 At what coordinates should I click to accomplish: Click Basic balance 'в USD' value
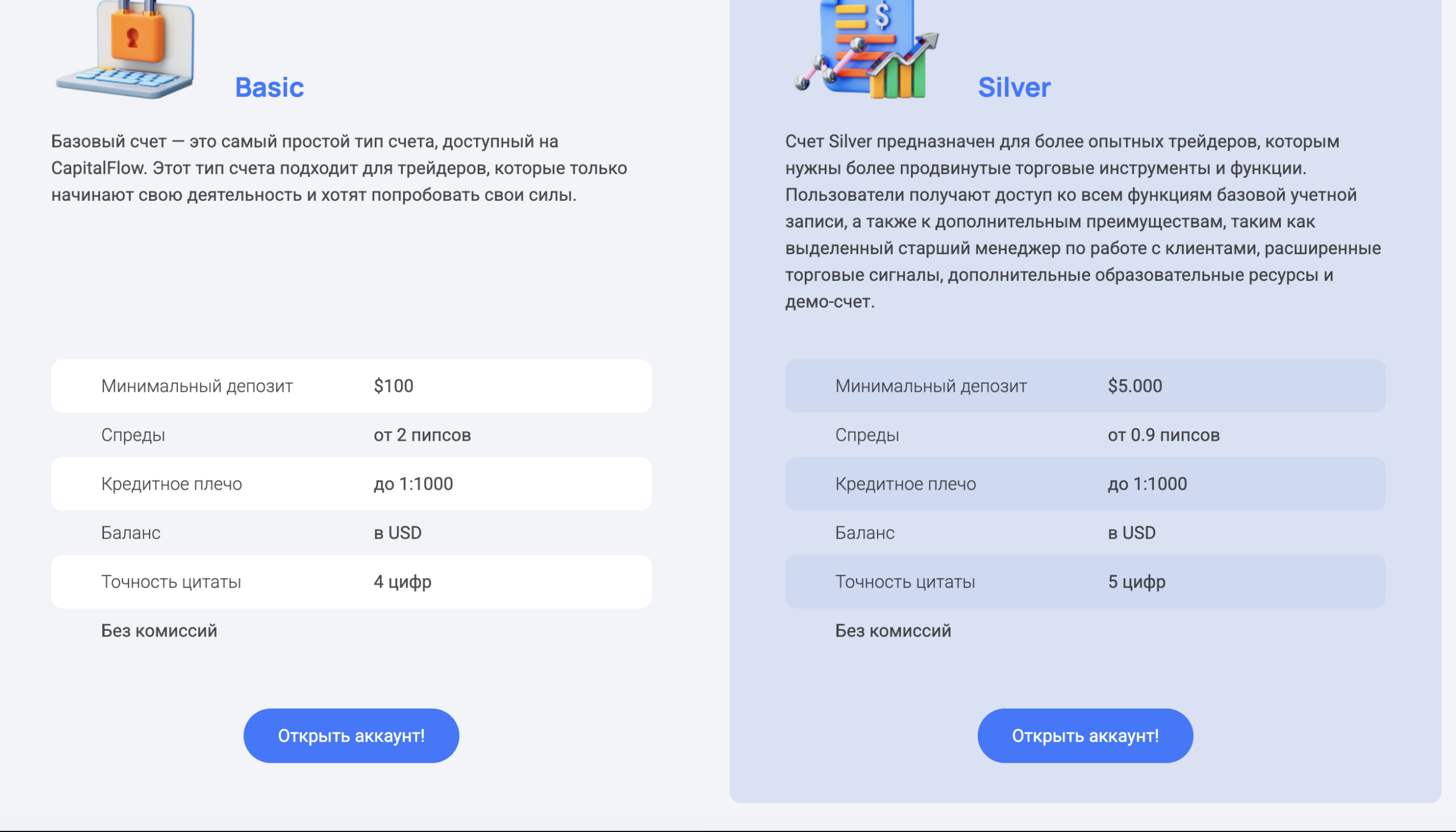coord(397,533)
